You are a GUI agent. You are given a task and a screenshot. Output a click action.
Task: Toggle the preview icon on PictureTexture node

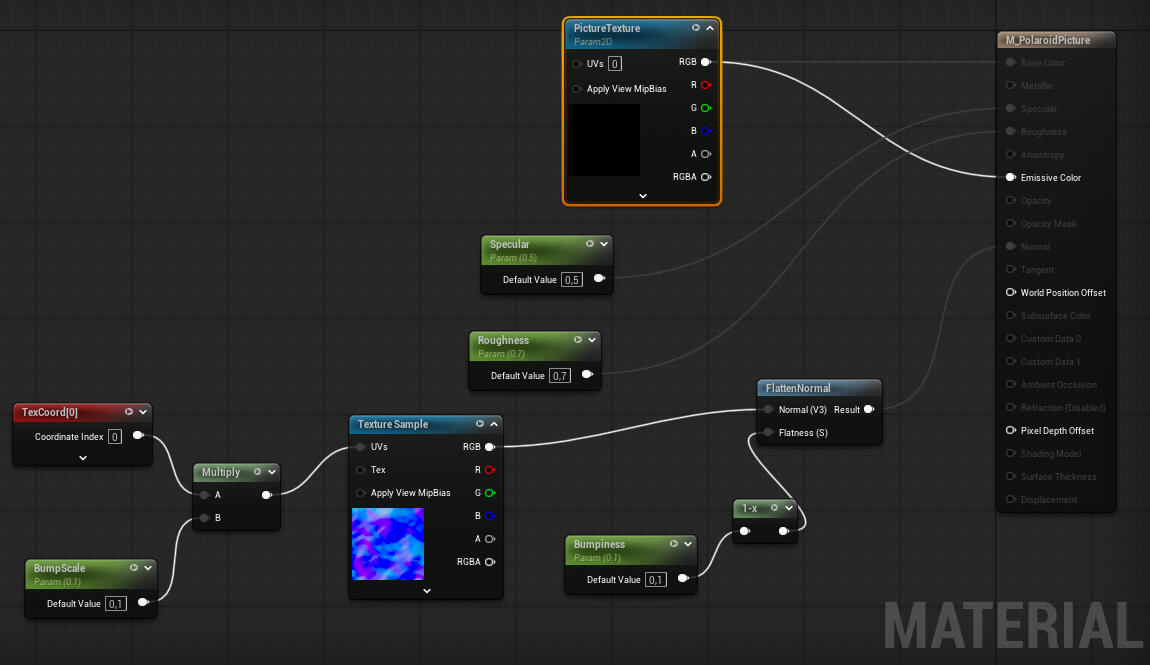click(696, 28)
